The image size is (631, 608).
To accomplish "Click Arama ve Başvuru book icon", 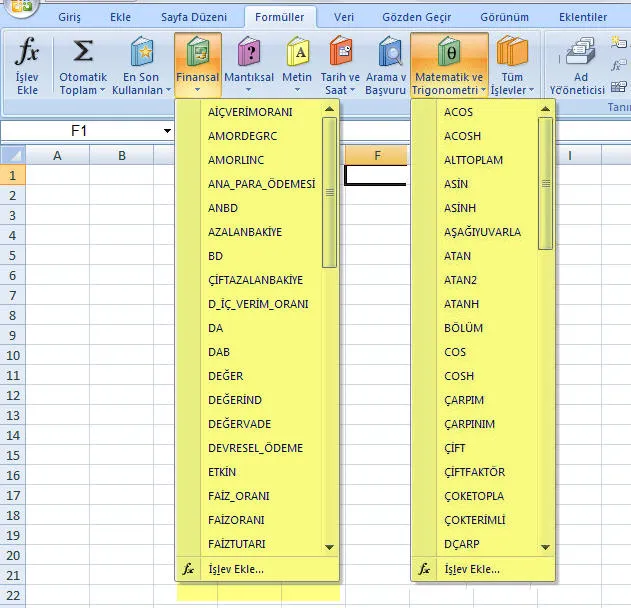I will (385, 52).
